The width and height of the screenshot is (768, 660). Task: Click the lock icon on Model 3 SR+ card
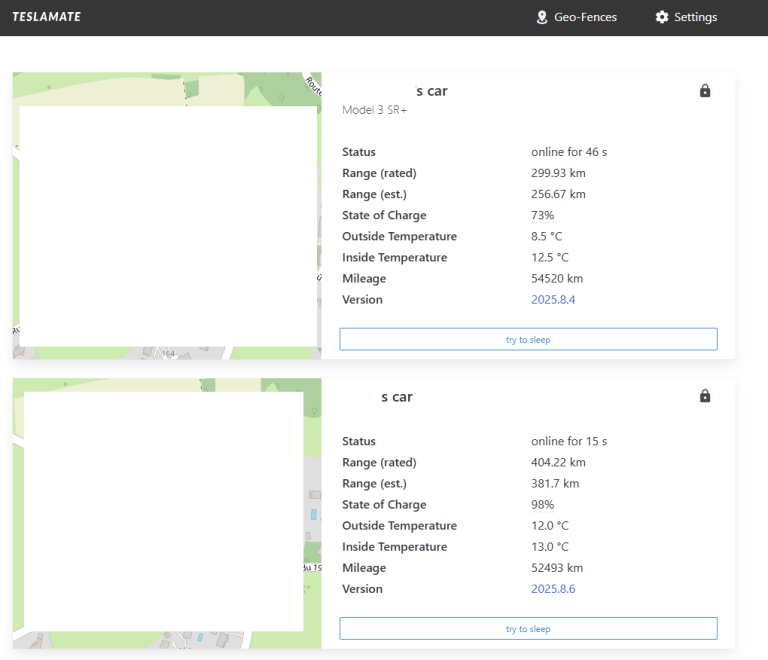(705, 91)
